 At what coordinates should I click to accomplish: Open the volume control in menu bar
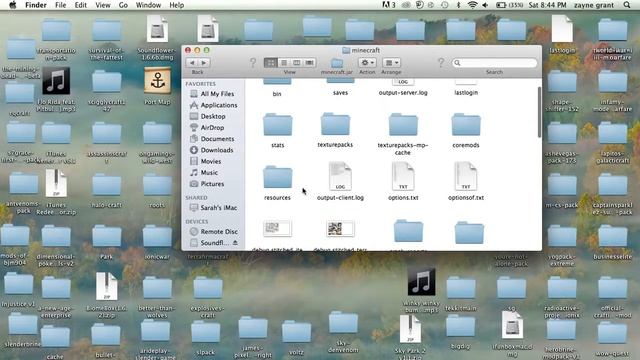[x=485, y=5]
